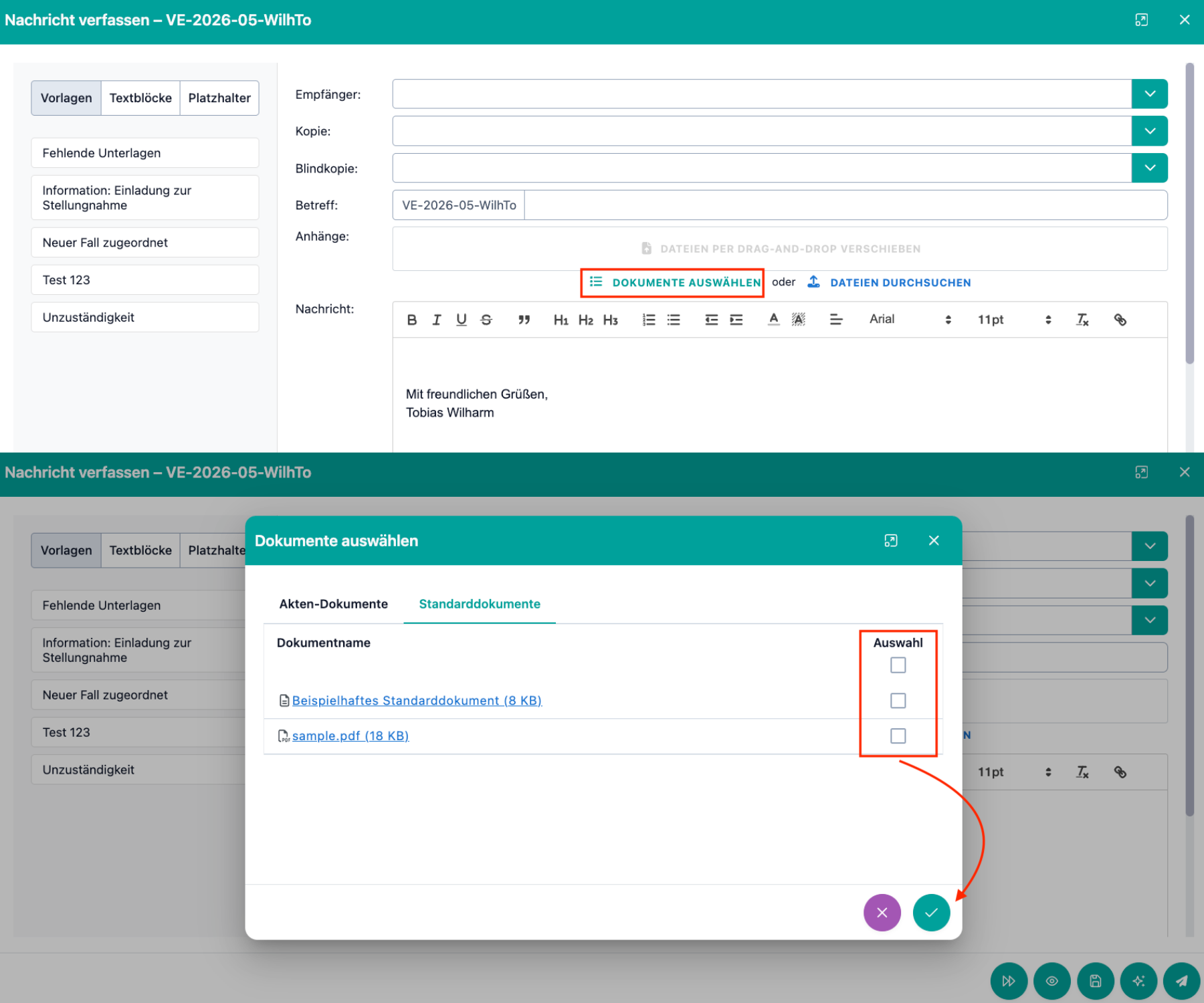Clear formatting in the dimmed bottom window
The height and width of the screenshot is (1003, 1204).
[1082, 772]
